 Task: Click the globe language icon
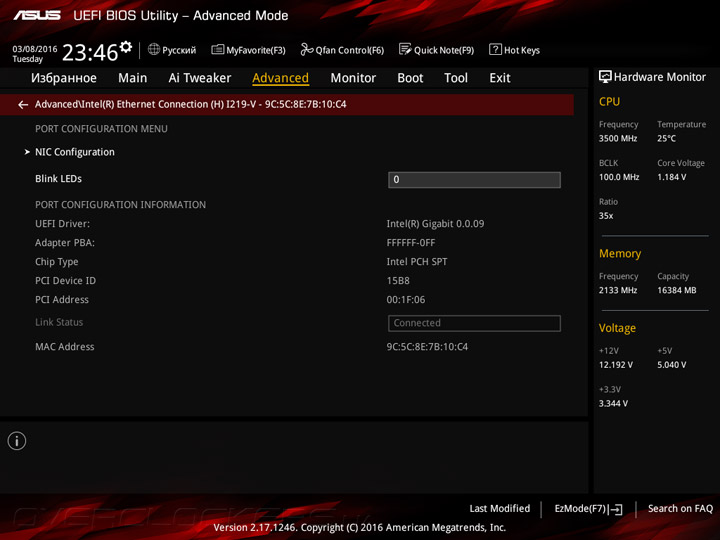[154, 49]
